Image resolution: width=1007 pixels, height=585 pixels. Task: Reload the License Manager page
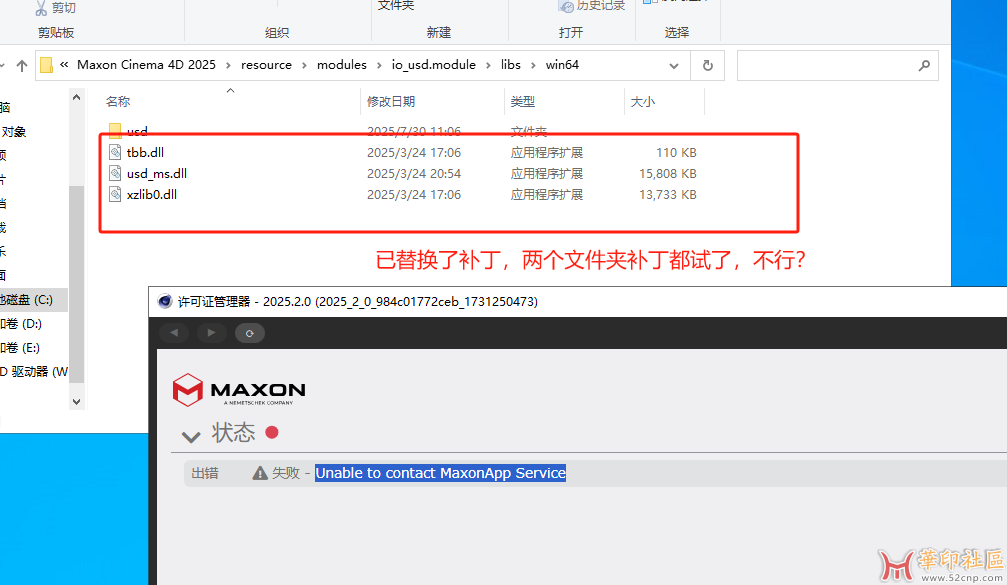(x=250, y=333)
